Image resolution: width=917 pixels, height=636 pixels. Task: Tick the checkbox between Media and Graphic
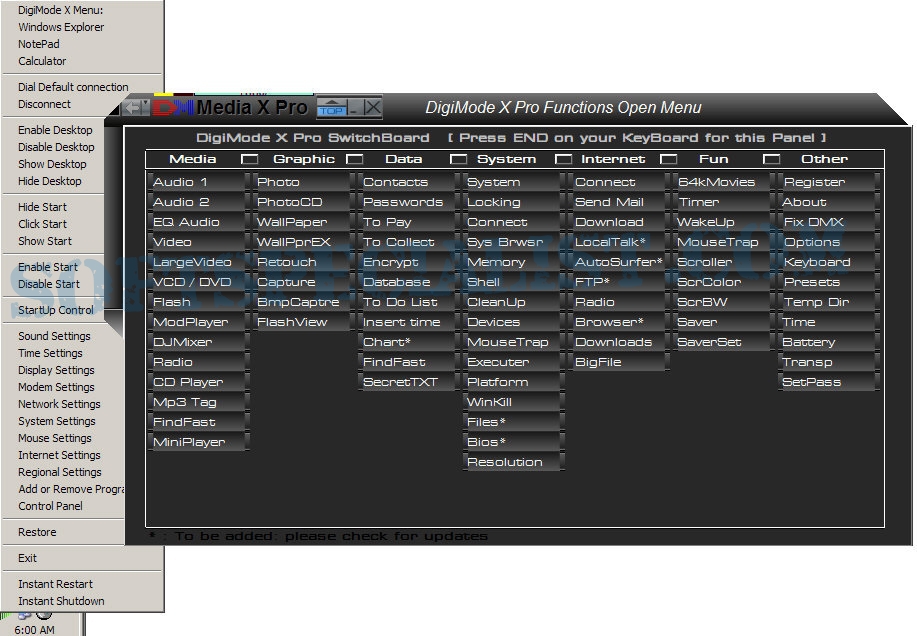pos(249,159)
